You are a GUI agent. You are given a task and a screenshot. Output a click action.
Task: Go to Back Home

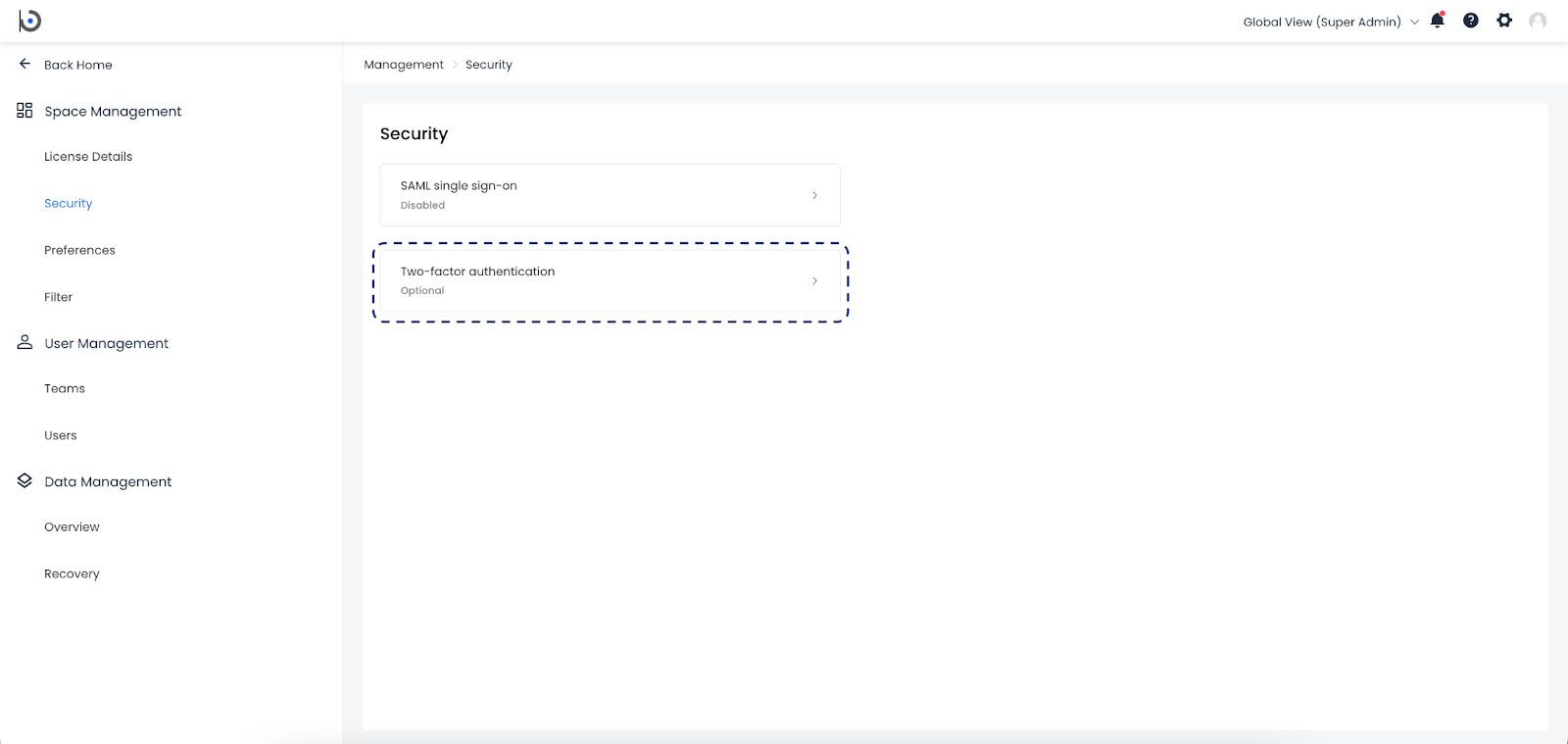coord(78,65)
